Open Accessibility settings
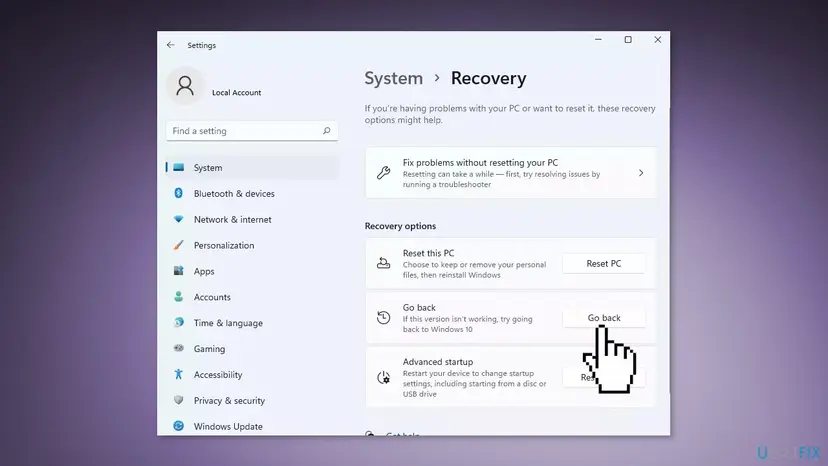 [251, 375]
